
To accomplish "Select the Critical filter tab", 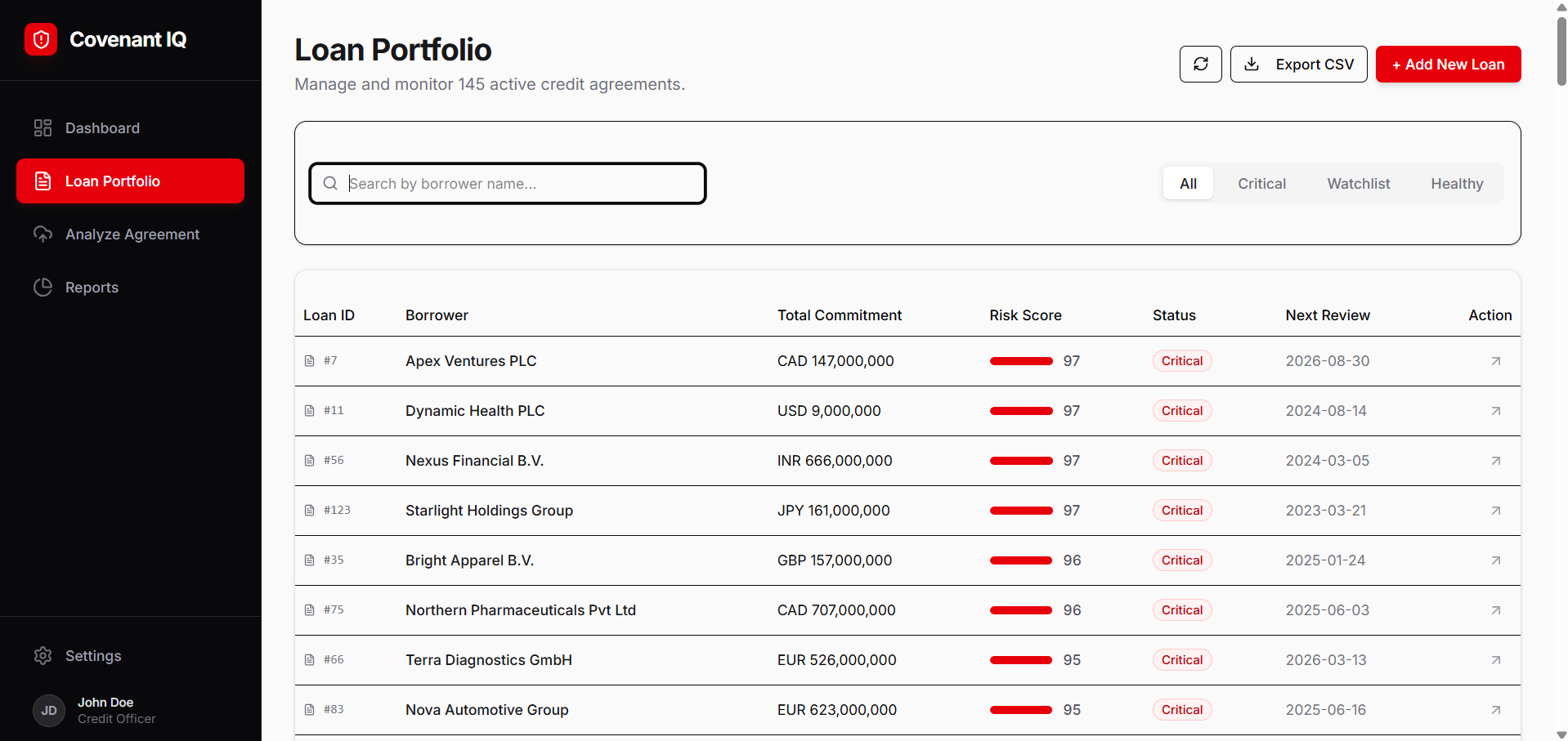I will (x=1261, y=184).
